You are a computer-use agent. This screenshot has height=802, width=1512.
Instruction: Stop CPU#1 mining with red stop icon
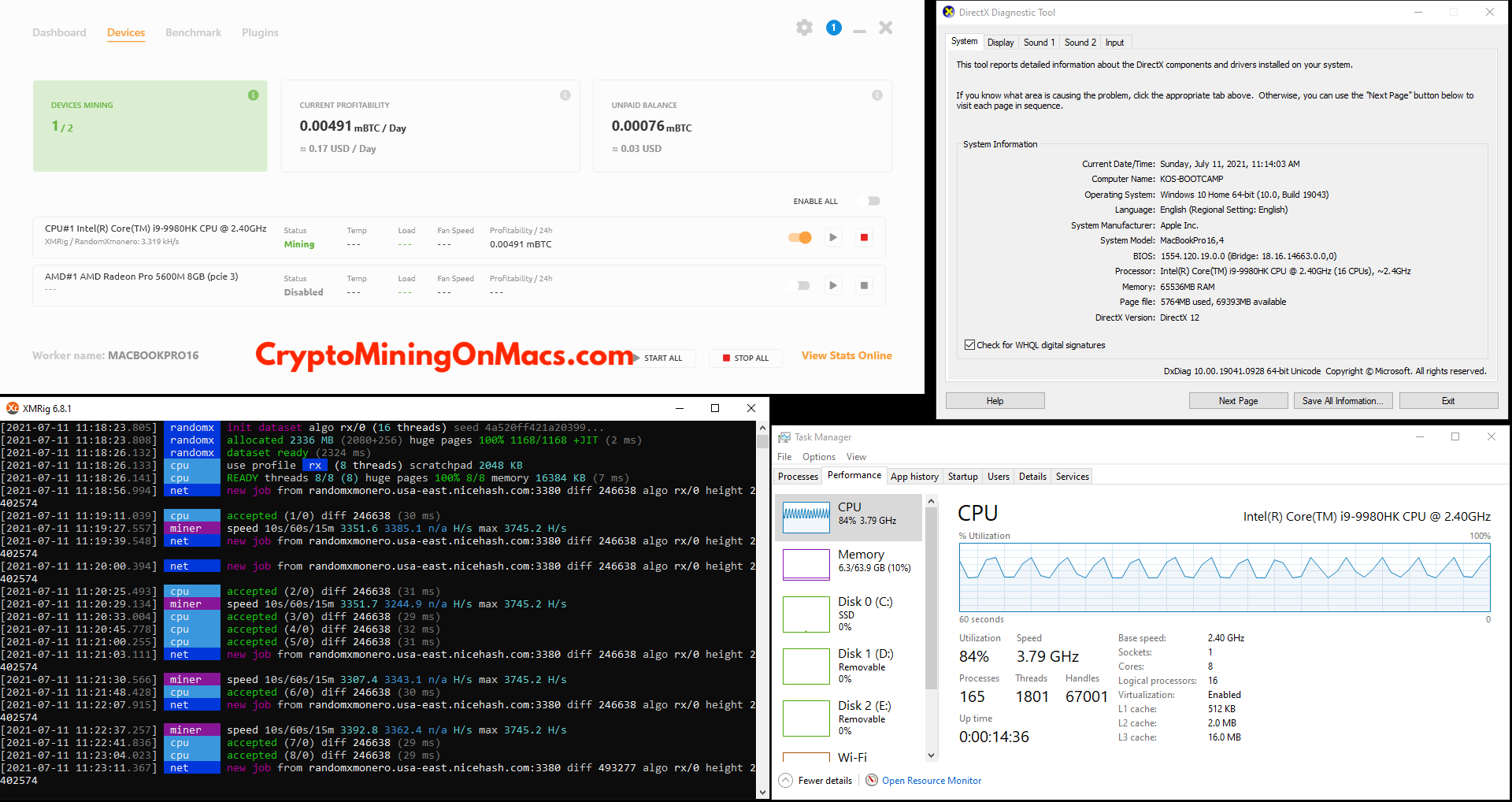click(x=864, y=237)
